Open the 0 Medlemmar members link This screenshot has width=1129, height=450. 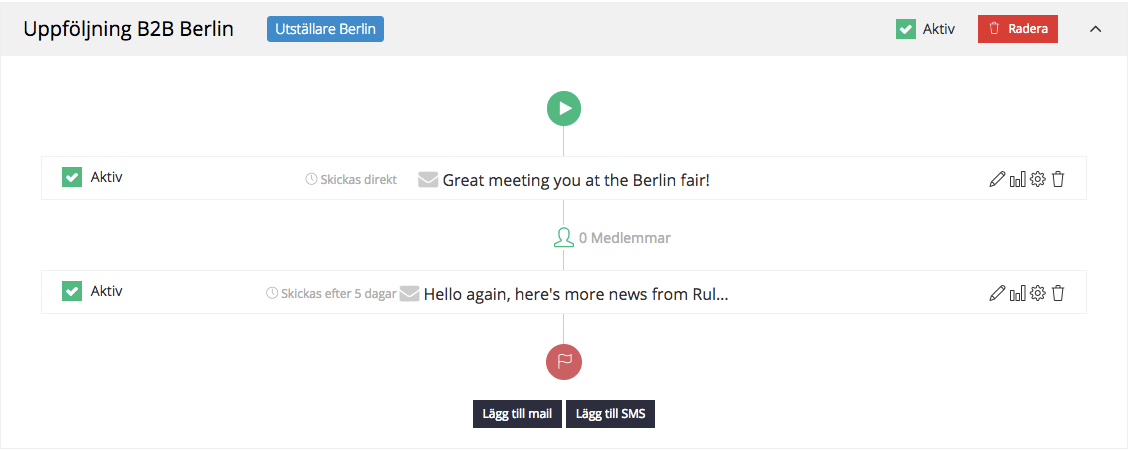pos(612,238)
